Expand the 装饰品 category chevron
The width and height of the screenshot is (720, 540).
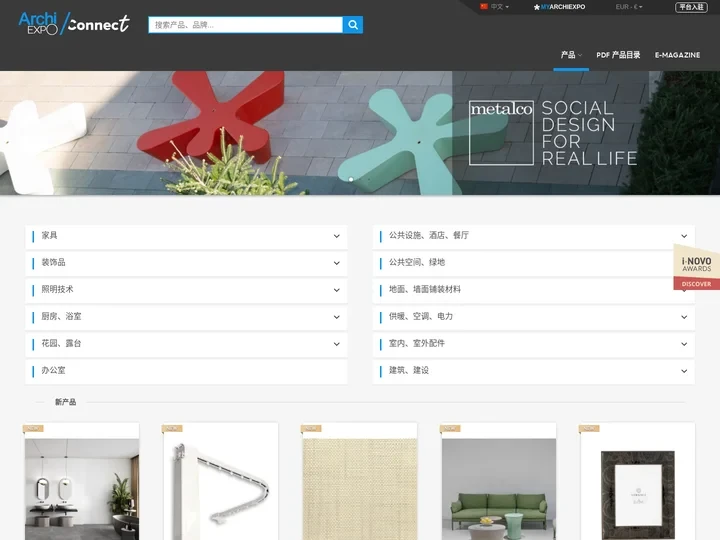pyautogui.click(x=337, y=263)
